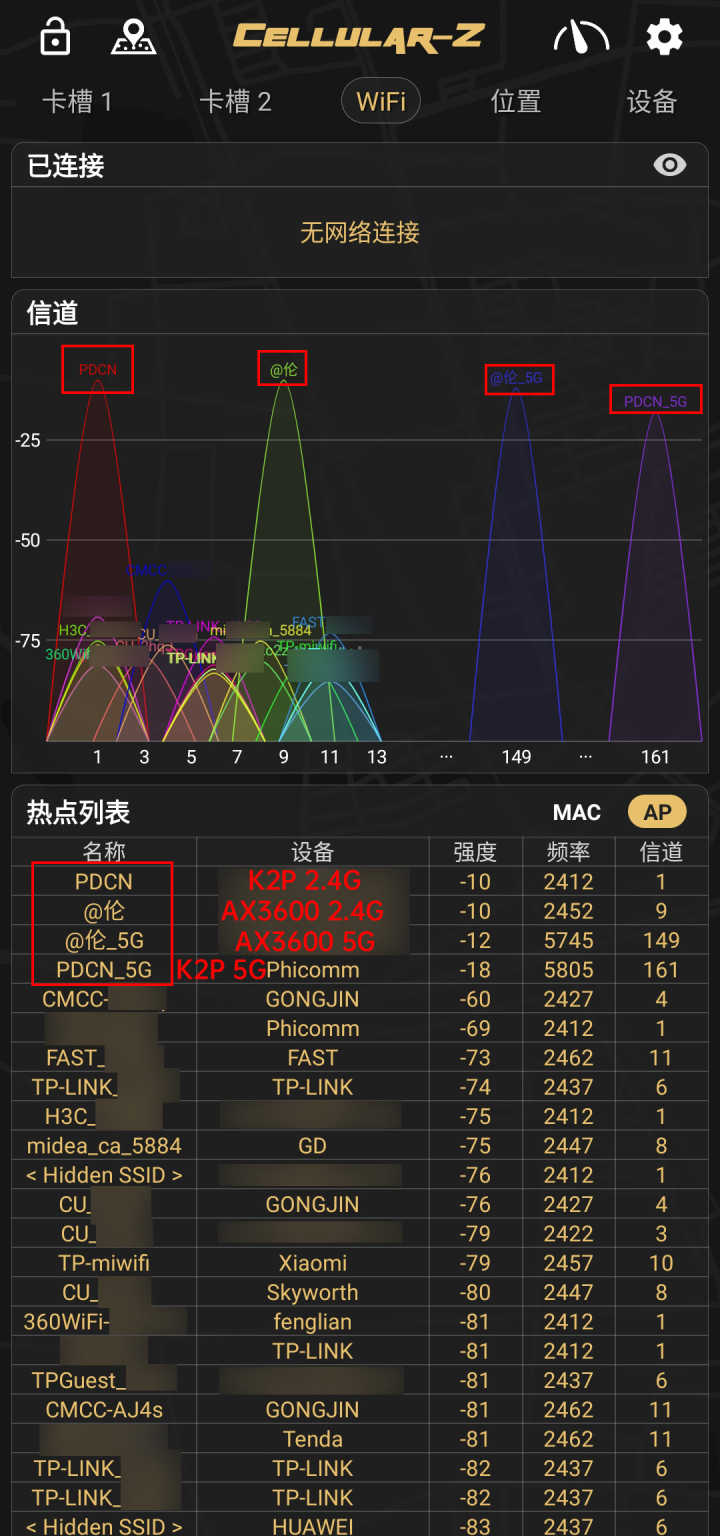Click the 2452 frequency value
This screenshot has width=720, height=1536.
568,911
